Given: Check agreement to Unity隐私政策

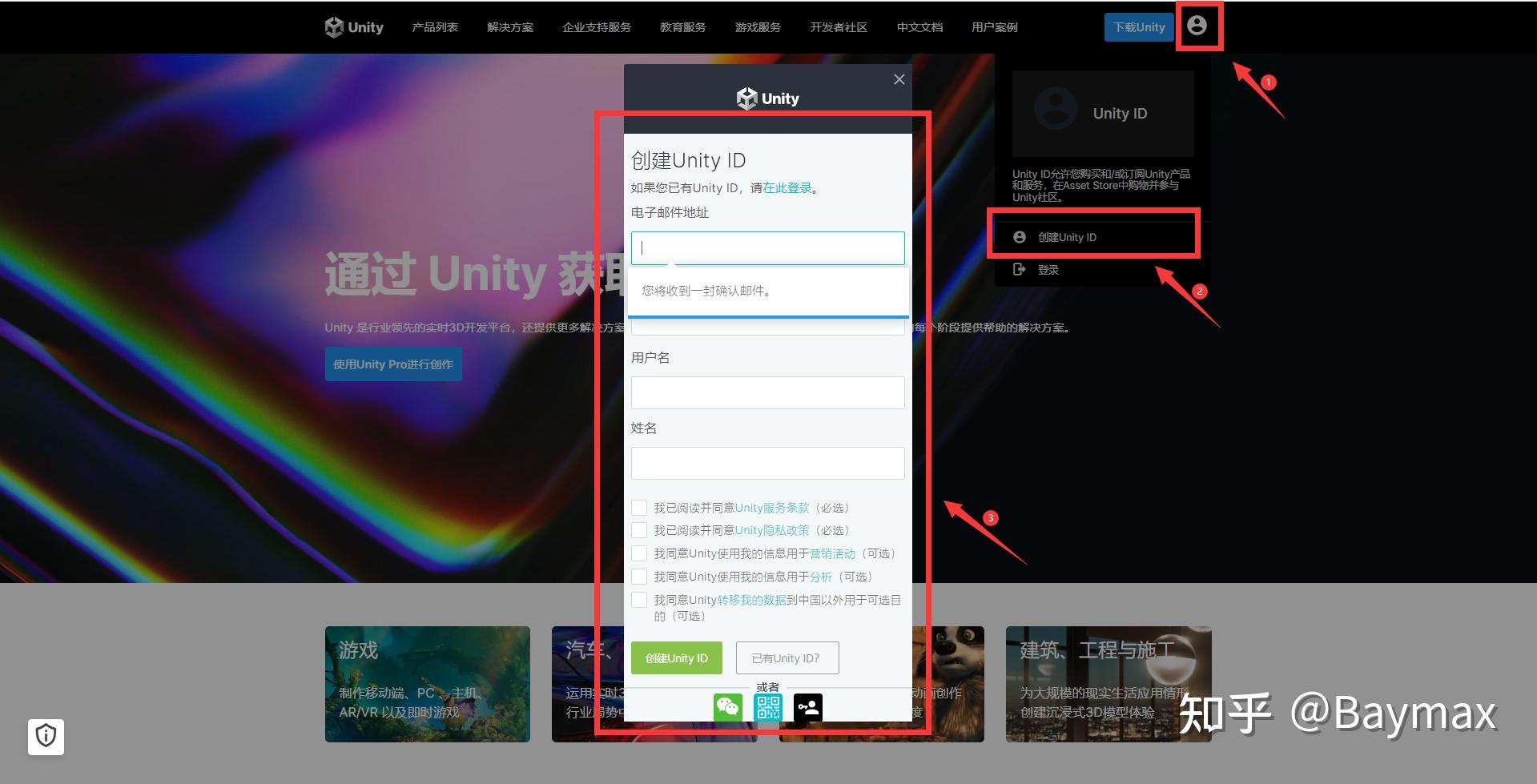Looking at the screenshot, I should click(638, 529).
